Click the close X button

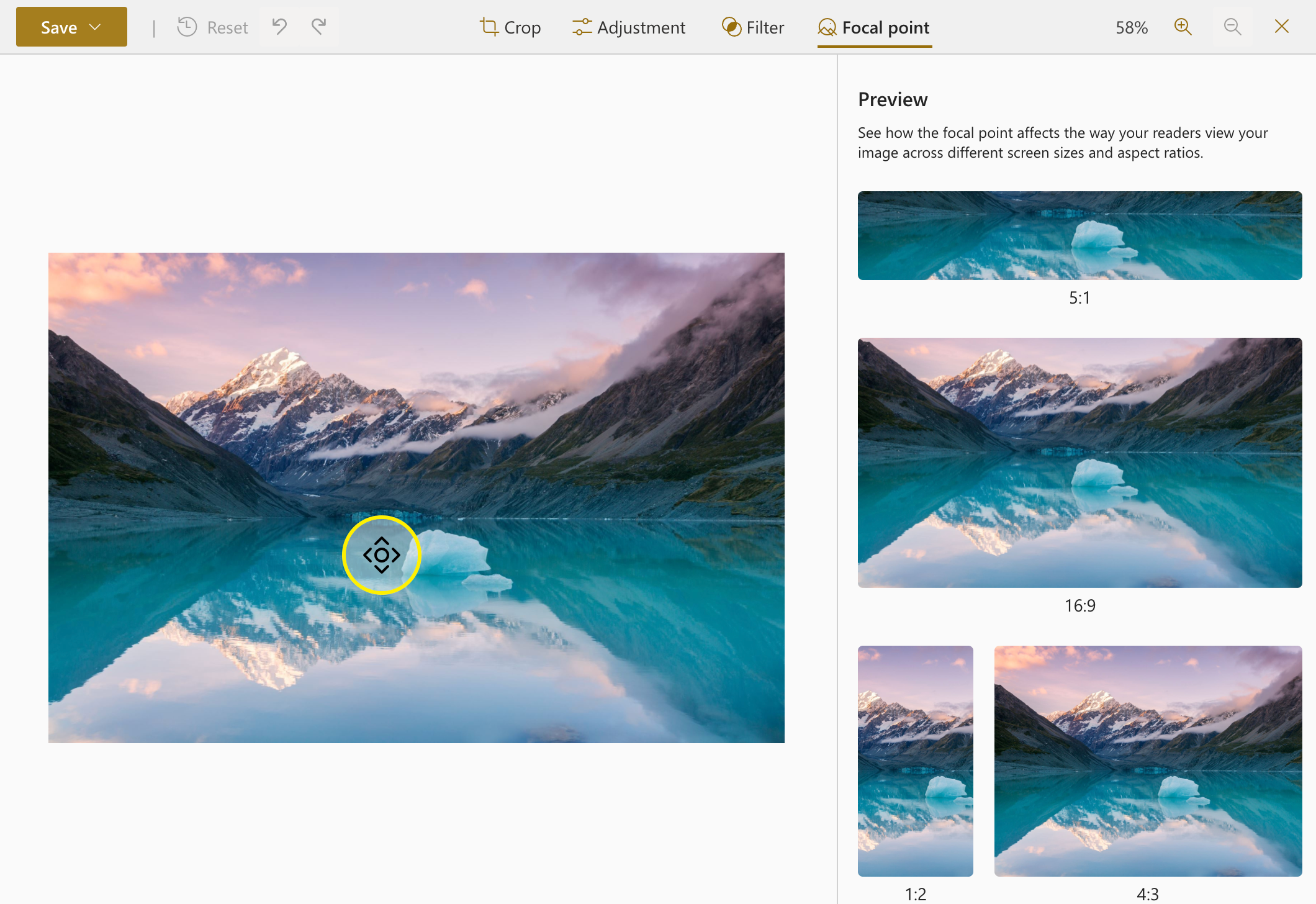coord(1282,26)
